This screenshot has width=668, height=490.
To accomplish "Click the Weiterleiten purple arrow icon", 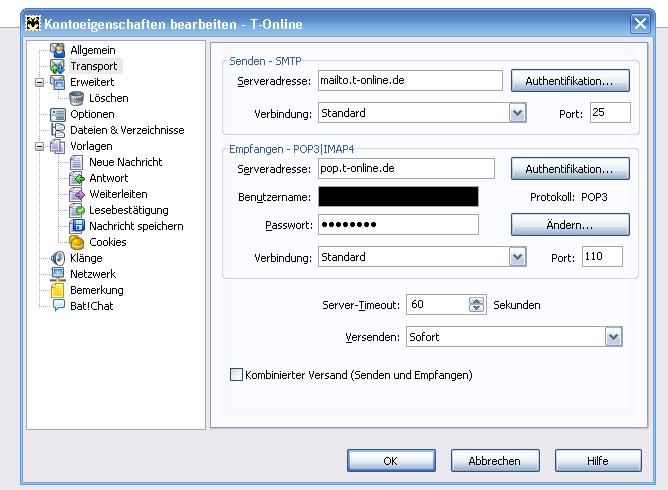I will click(x=77, y=194).
